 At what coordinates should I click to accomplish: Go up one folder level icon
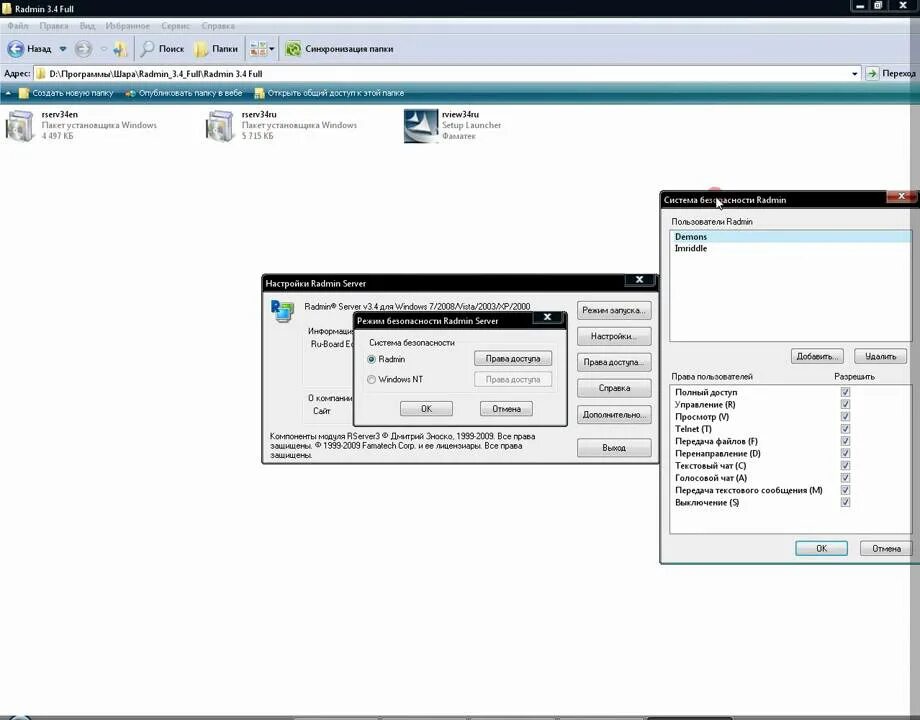coord(120,49)
